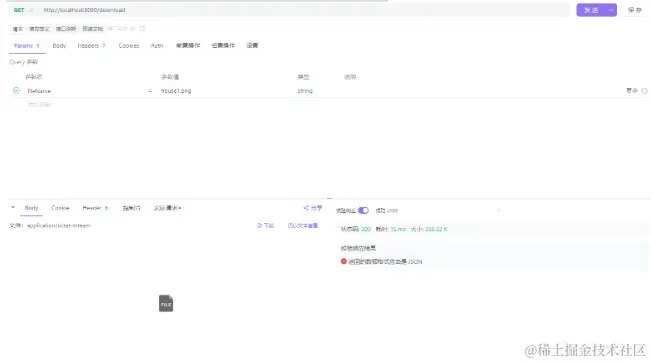This screenshot has width=651, height=363.
Task: Change the string type of fileName
Action: click(305, 91)
